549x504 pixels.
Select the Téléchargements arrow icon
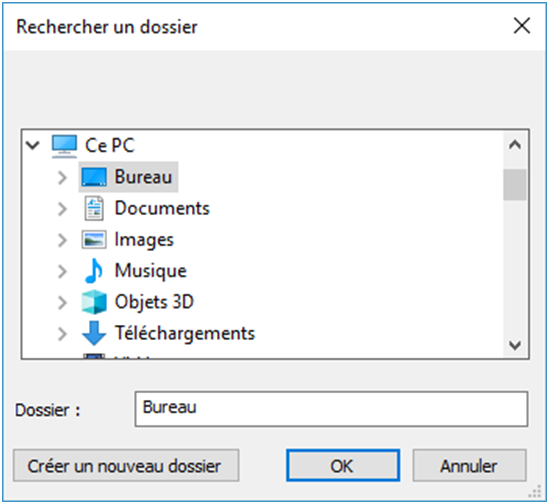tap(94, 333)
